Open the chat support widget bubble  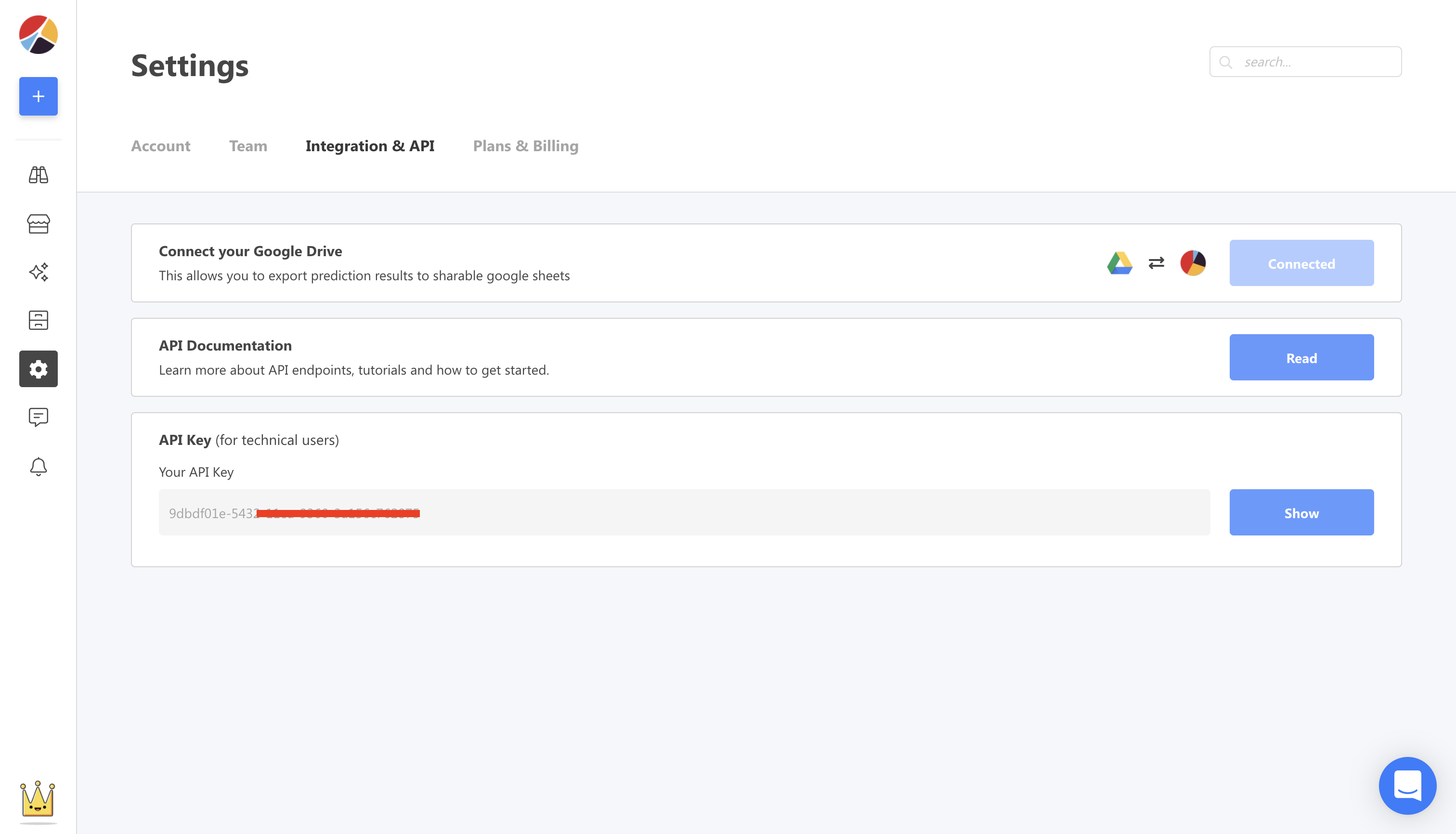(1407, 785)
